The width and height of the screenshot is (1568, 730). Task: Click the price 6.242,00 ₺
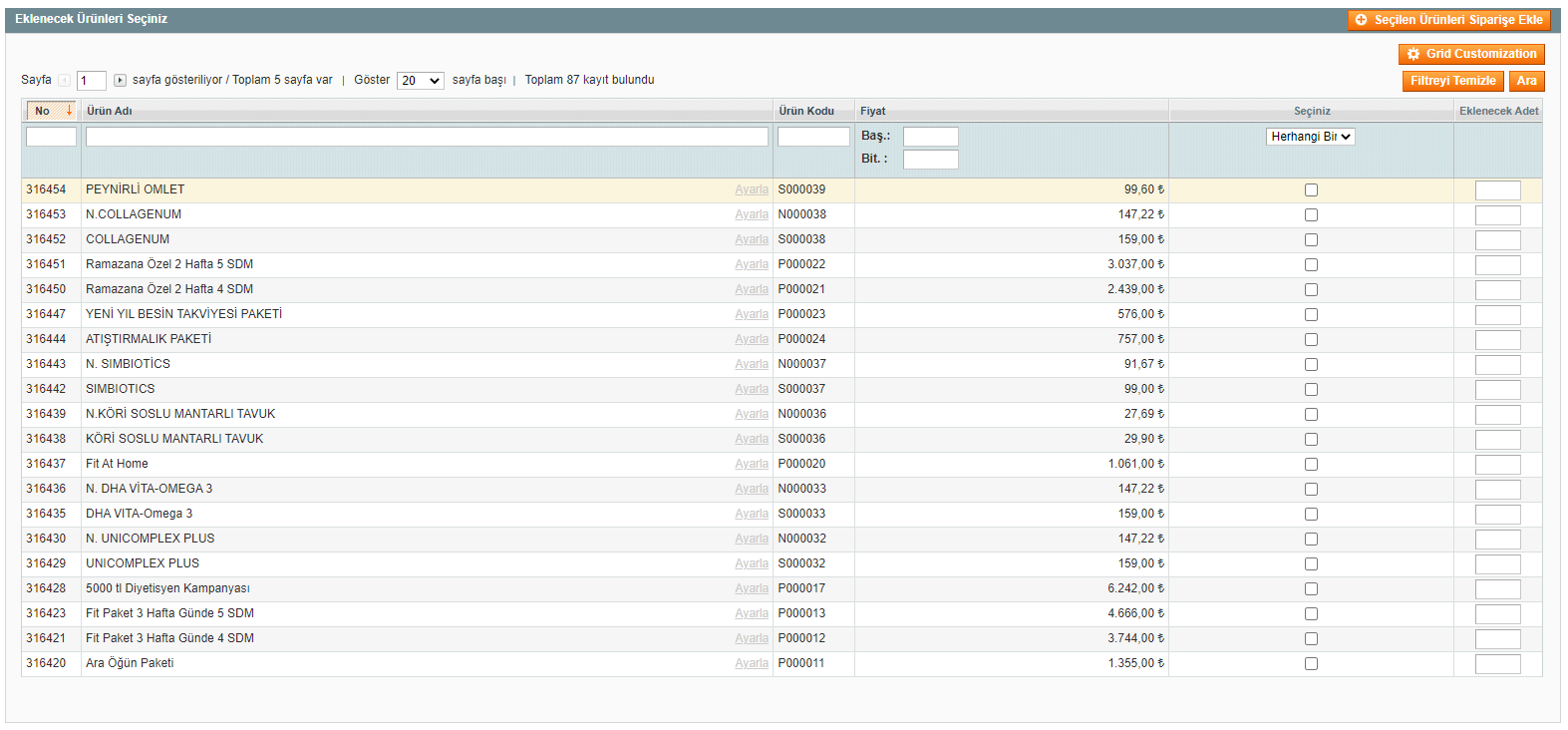pos(1135,588)
